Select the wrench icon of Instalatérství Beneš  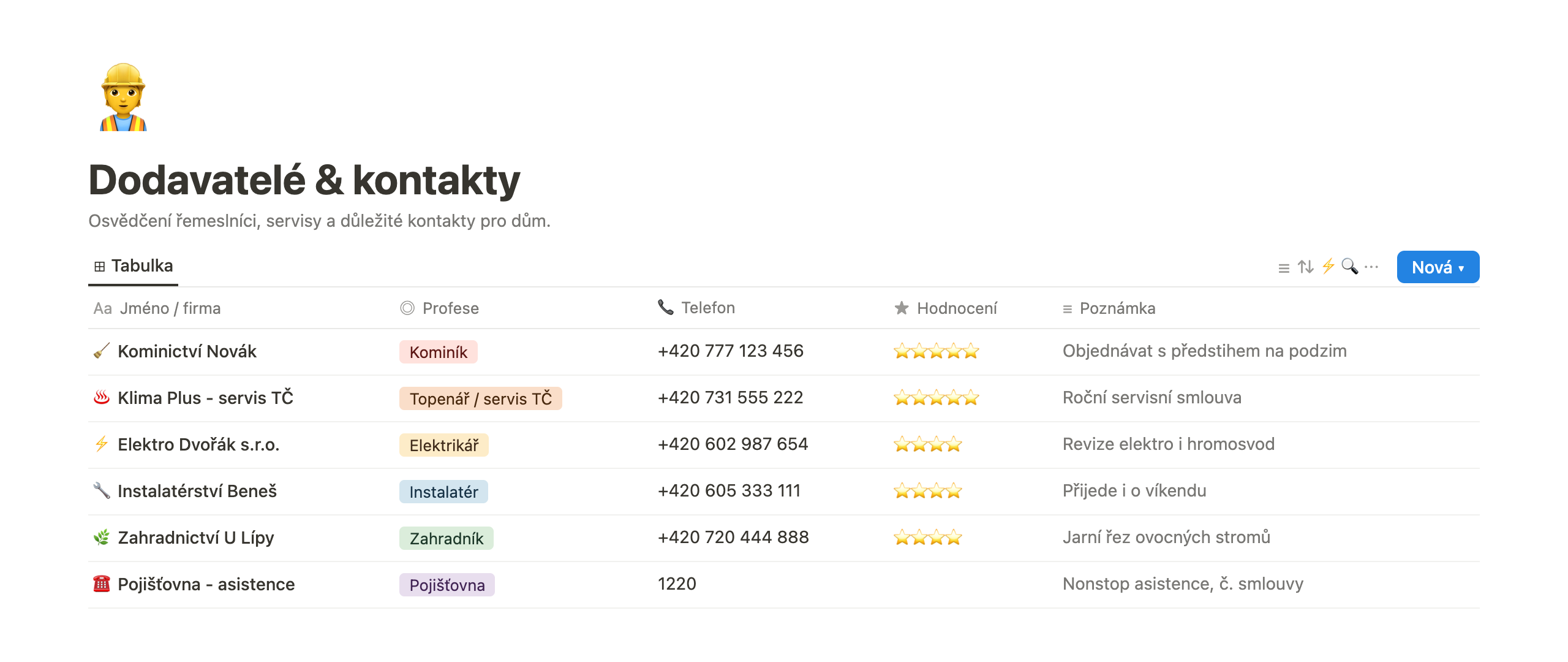[102, 491]
